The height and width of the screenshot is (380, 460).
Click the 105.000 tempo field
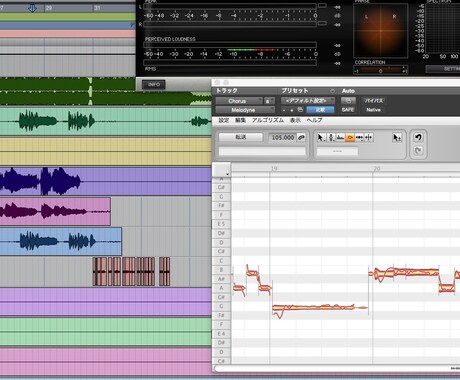(x=283, y=137)
